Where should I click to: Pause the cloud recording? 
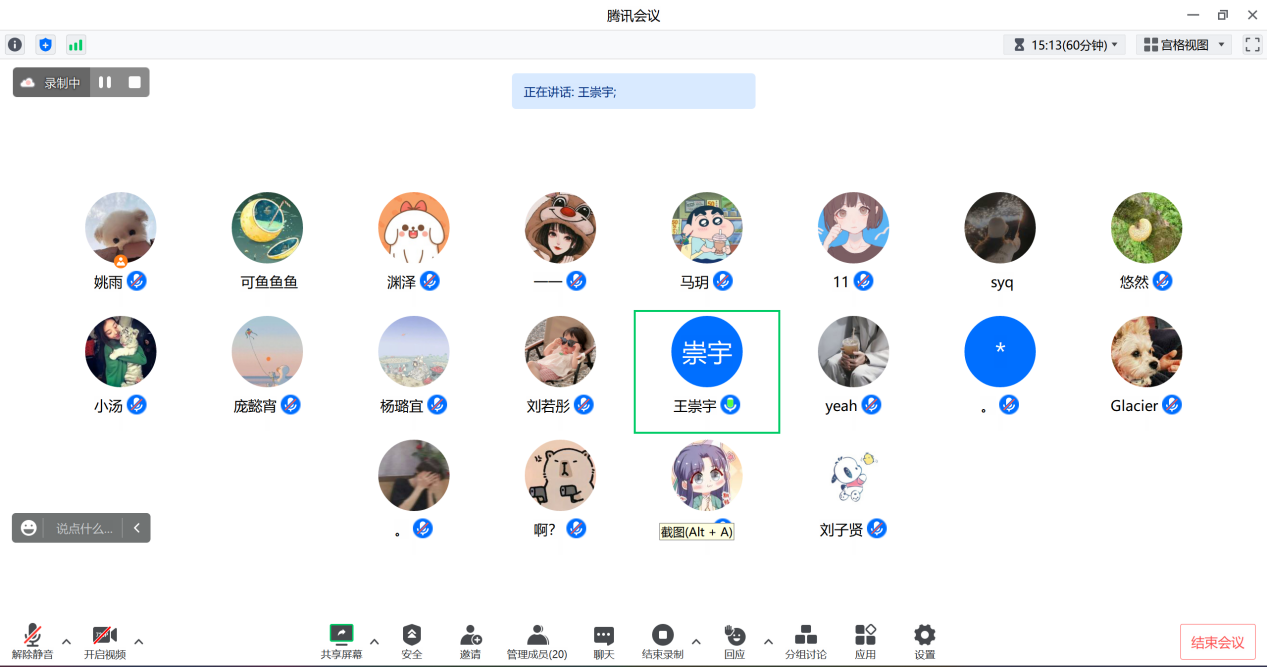coord(105,82)
